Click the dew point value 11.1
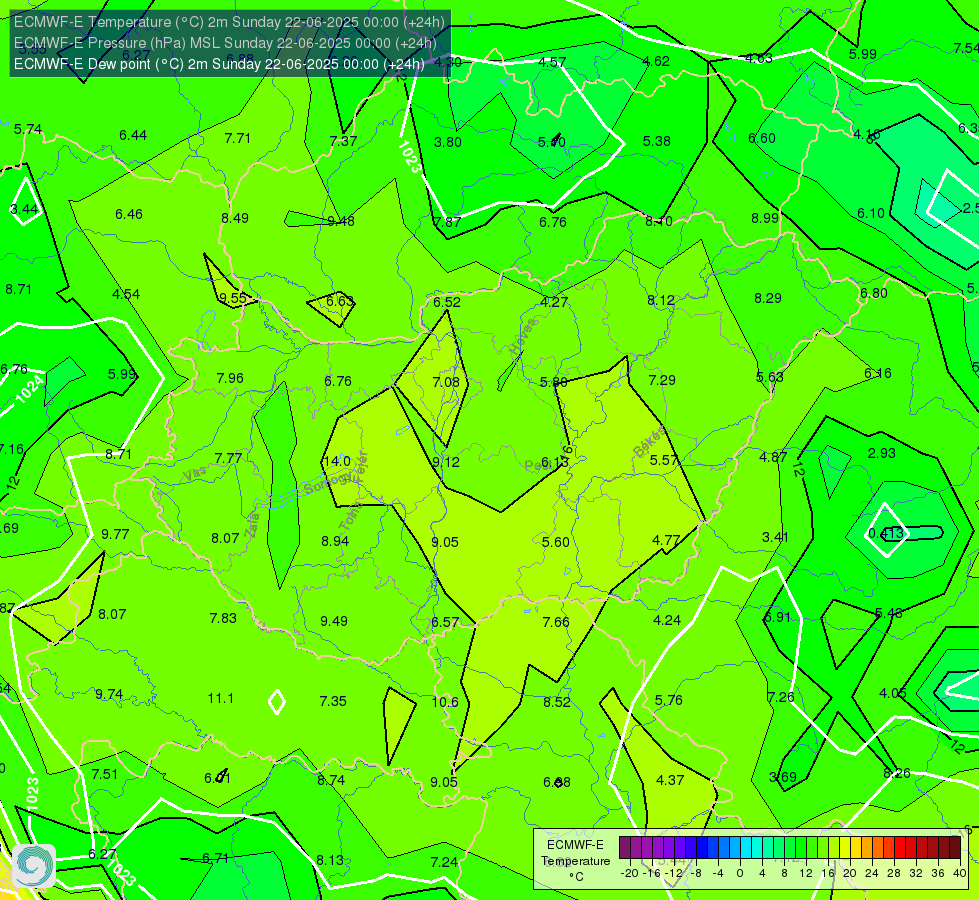The width and height of the screenshot is (979, 900). [x=220, y=698]
